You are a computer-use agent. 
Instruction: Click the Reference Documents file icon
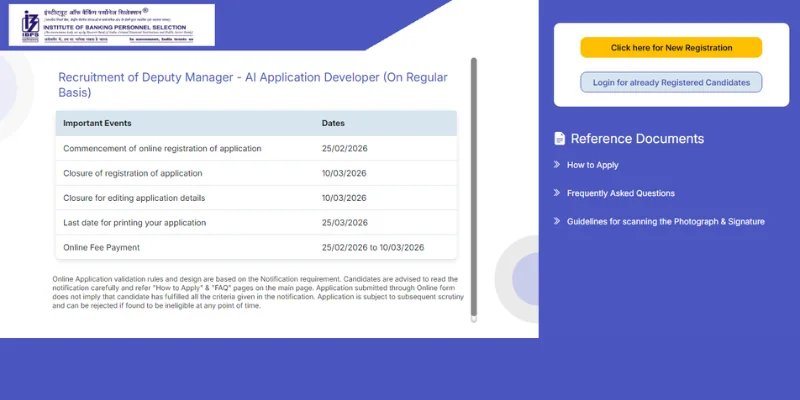[x=560, y=139]
